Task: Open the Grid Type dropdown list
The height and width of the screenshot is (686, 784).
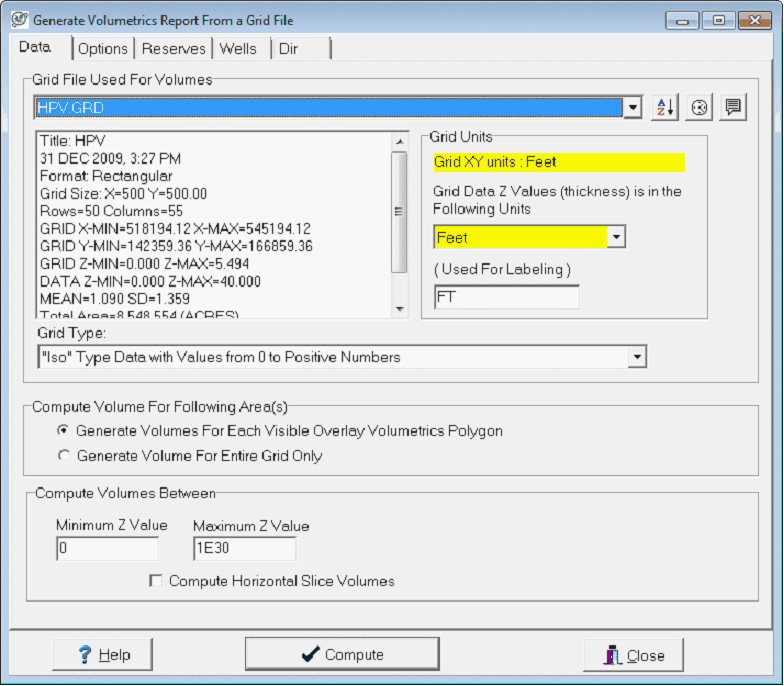Action: coord(636,357)
